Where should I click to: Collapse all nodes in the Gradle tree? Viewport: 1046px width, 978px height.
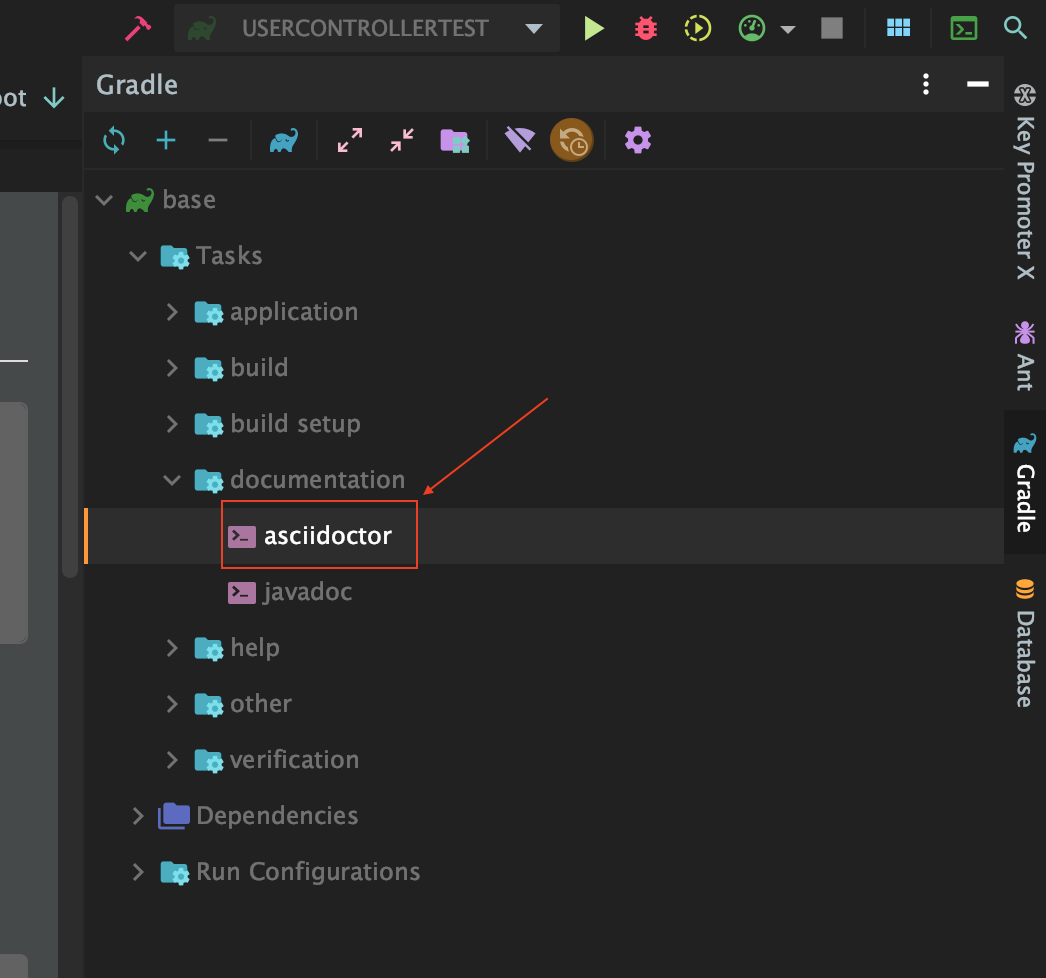[x=402, y=140]
